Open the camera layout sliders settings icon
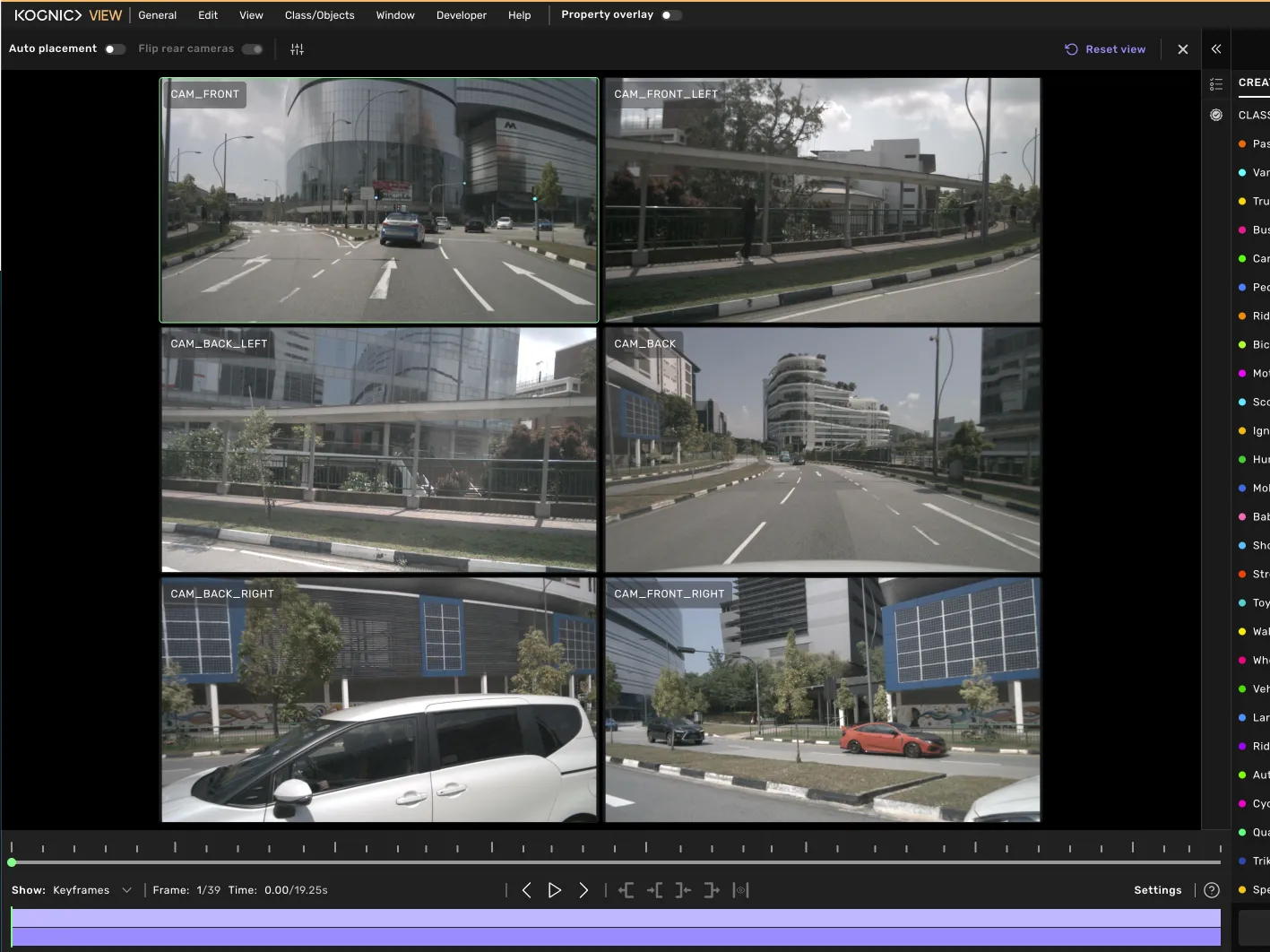Screen dimensions: 1270x952 (x=297, y=49)
